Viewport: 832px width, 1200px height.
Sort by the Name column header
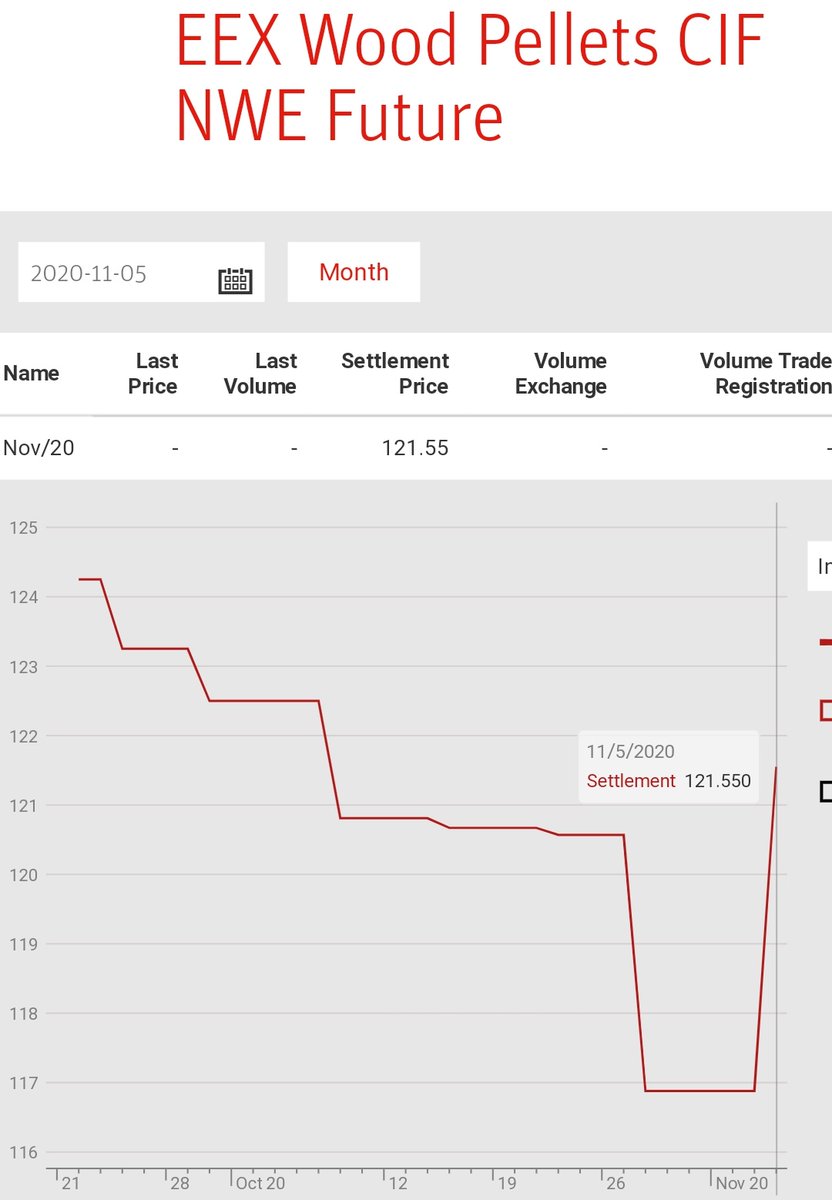click(31, 373)
